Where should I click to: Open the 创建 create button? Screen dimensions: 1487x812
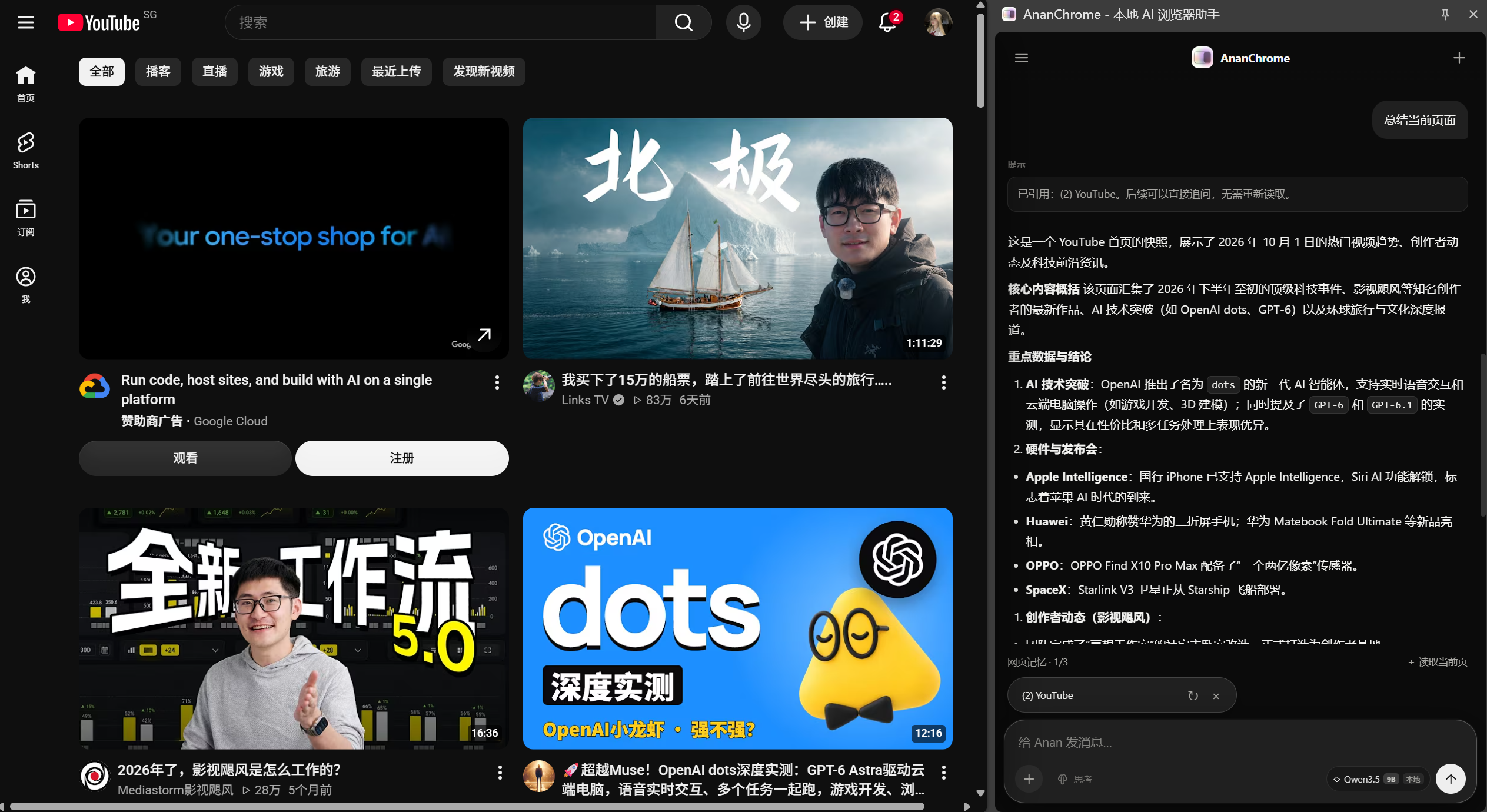tap(823, 22)
